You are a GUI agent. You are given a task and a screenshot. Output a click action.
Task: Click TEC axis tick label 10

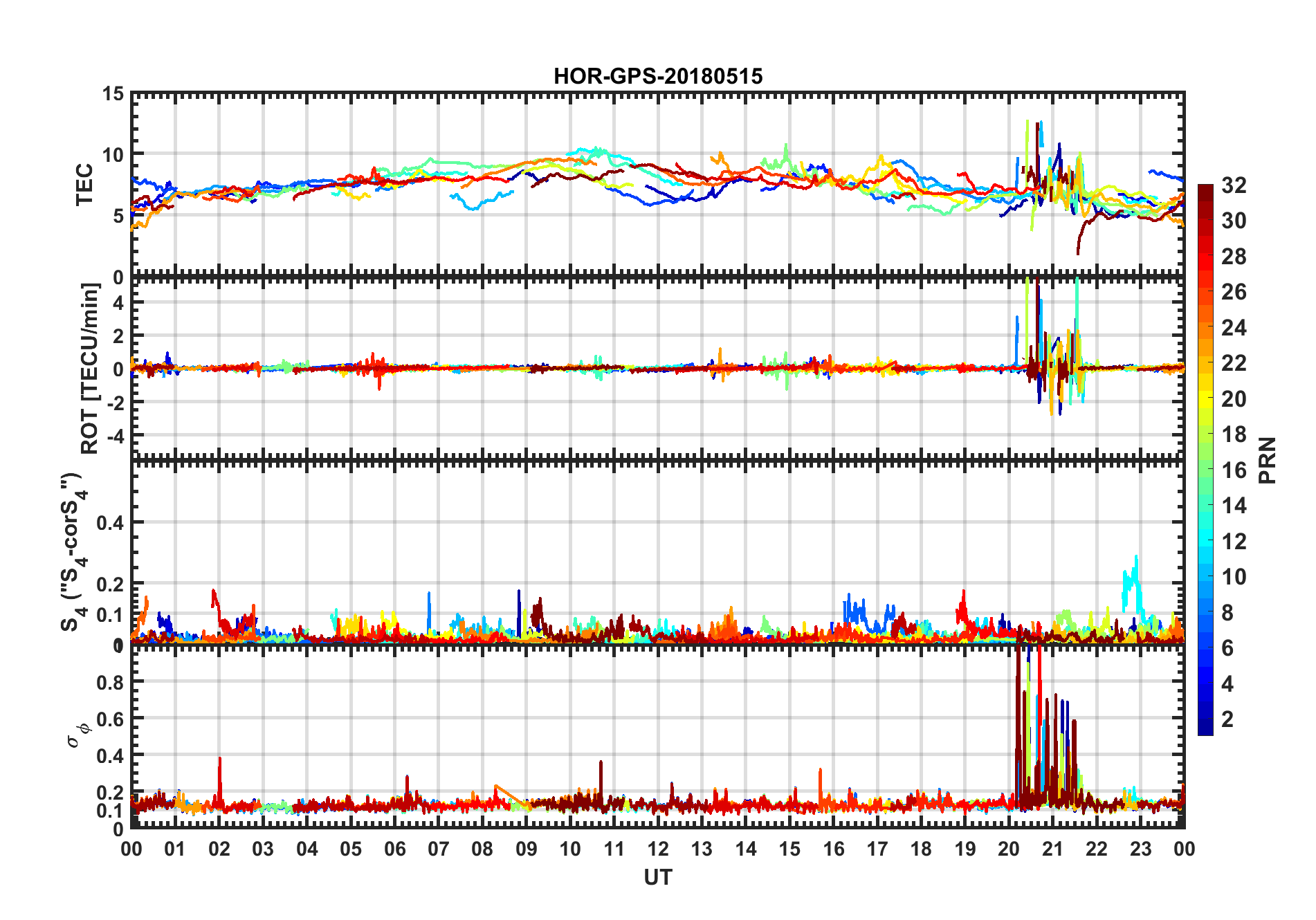(x=113, y=155)
